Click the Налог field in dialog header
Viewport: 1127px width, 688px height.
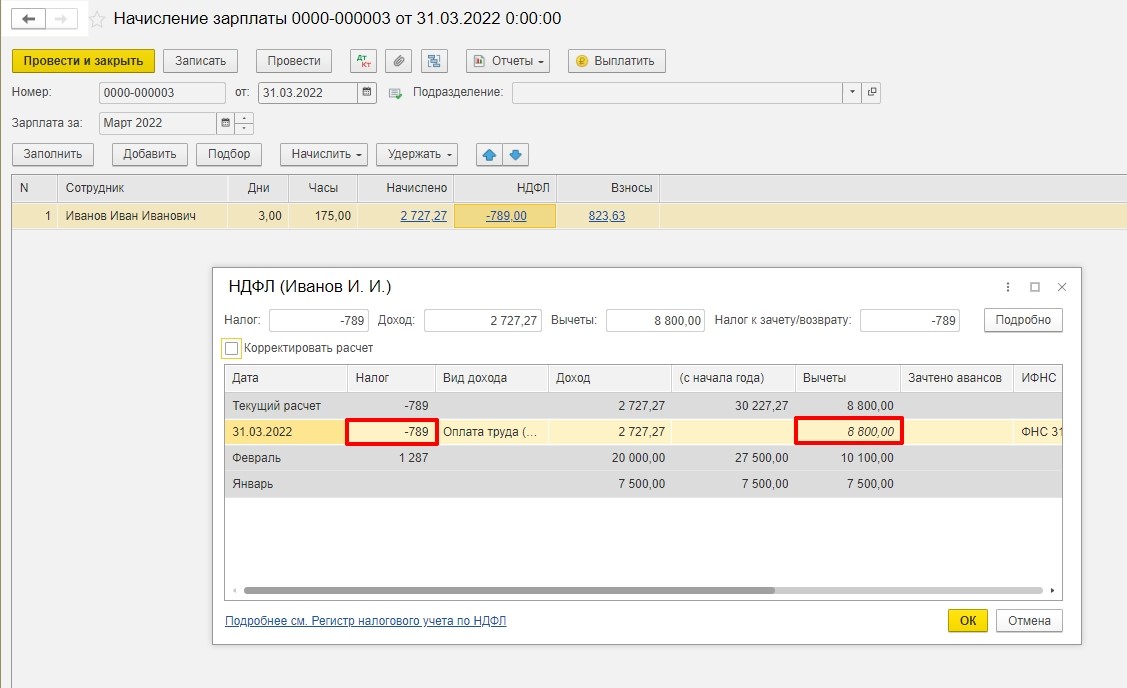coord(319,321)
